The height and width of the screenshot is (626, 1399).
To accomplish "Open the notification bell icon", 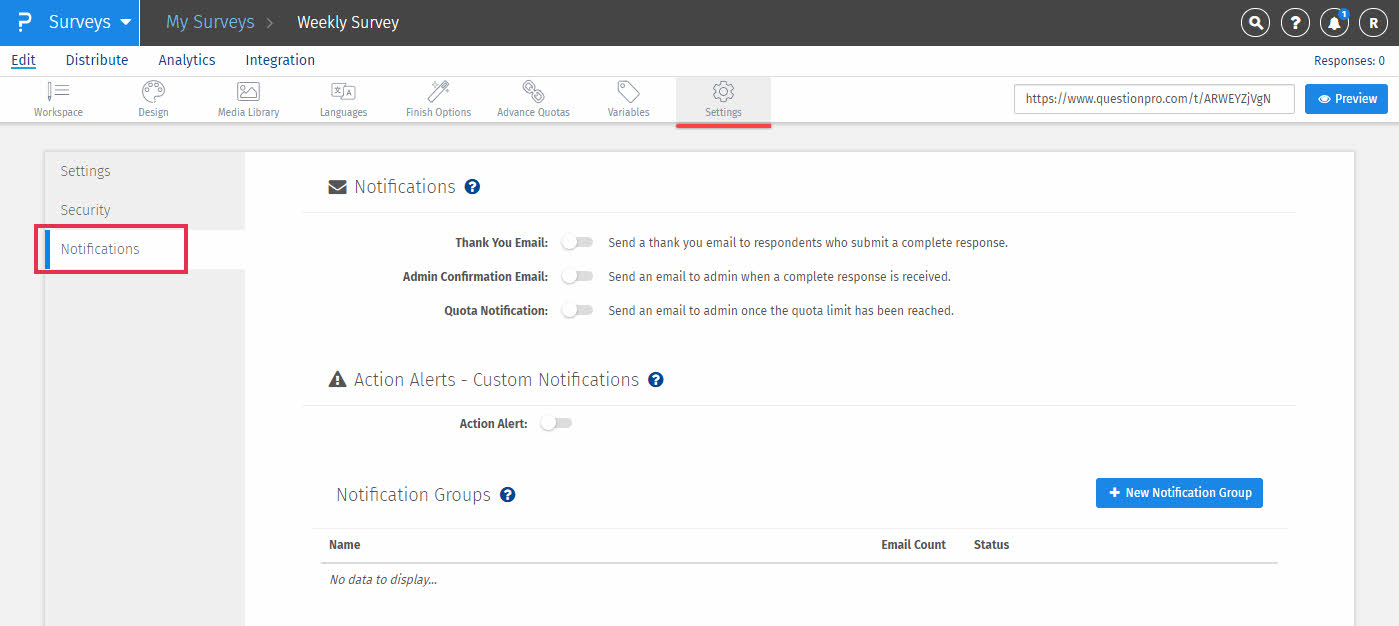I will pos(1333,23).
